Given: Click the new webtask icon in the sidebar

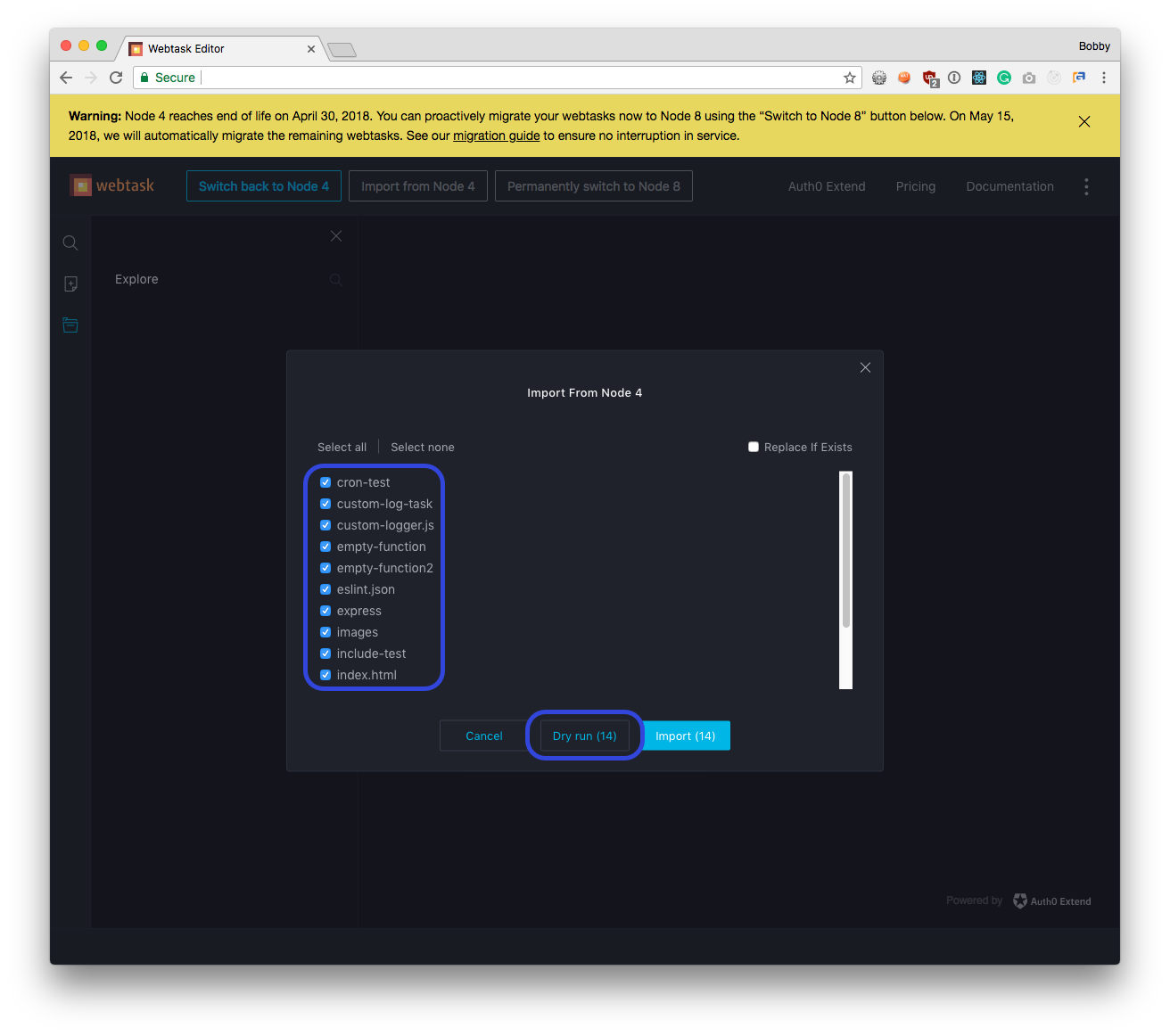Looking at the screenshot, I should click(70, 284).
